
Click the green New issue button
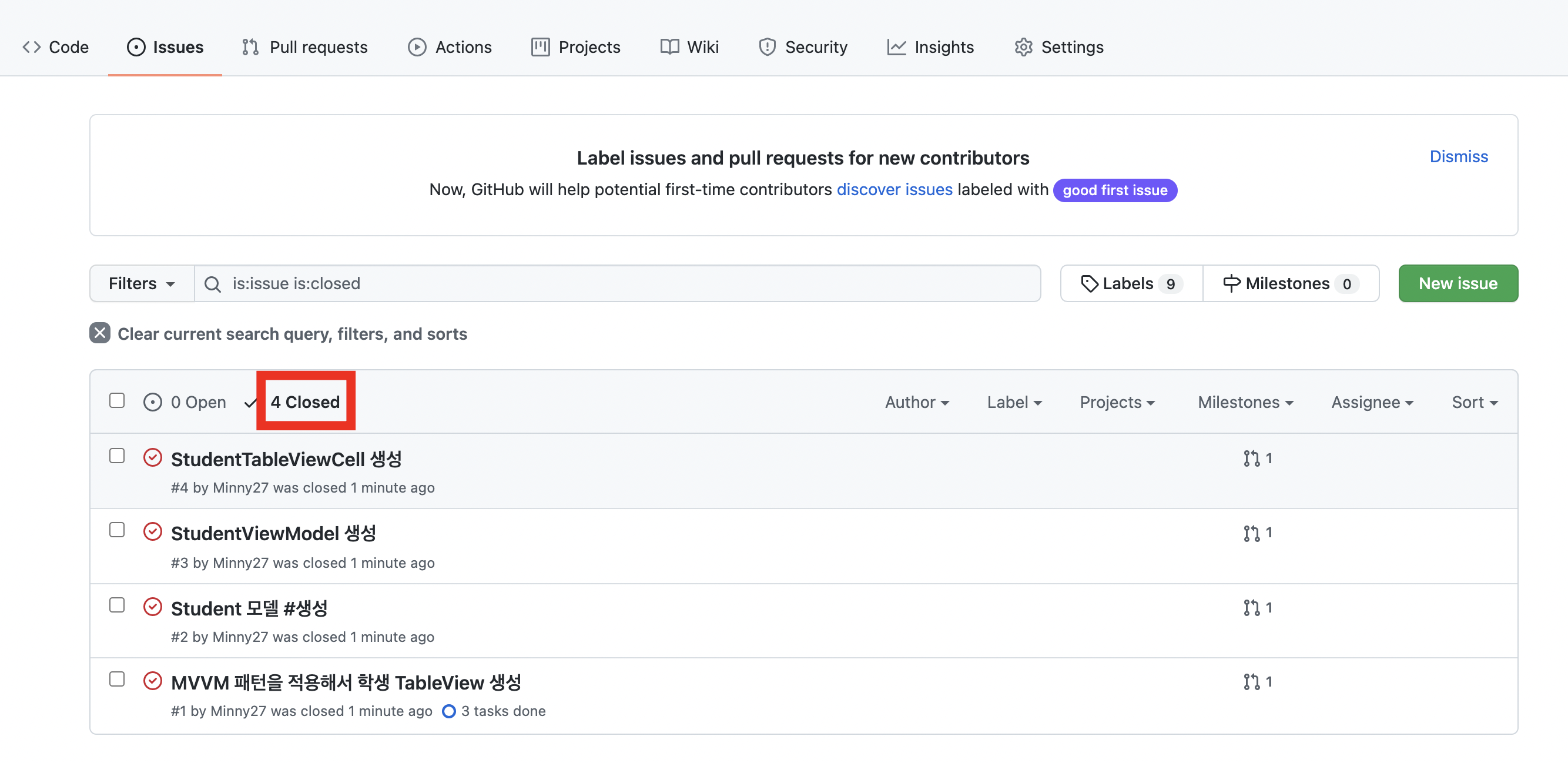tap(1458, 284)
